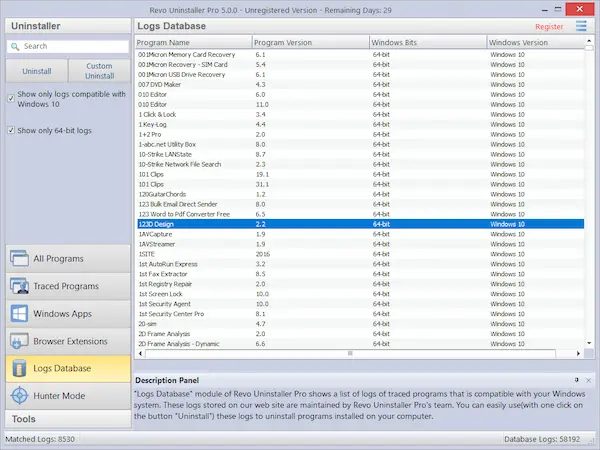Select the 10-Strike LANState row
600x450 pixels.
pos(360,154)
